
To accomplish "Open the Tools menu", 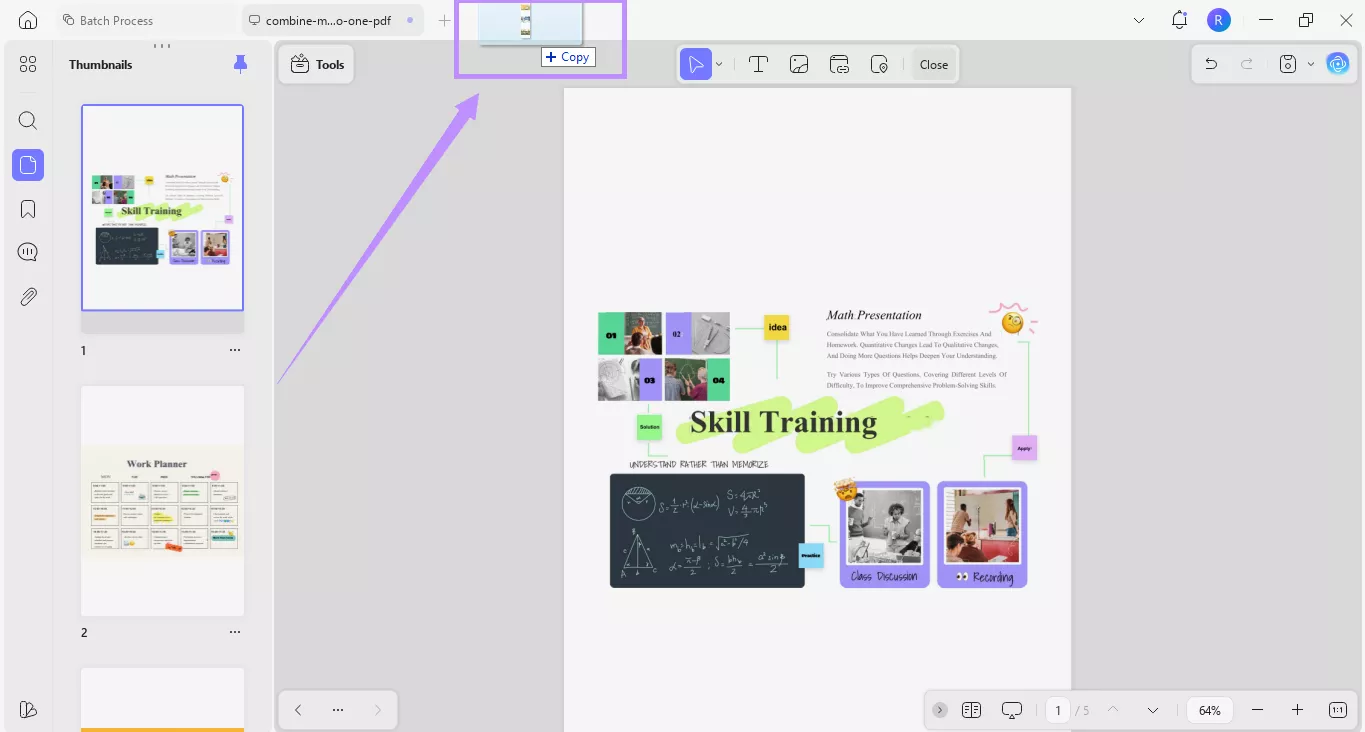I will pyautogui.click(x=316, y=63).
